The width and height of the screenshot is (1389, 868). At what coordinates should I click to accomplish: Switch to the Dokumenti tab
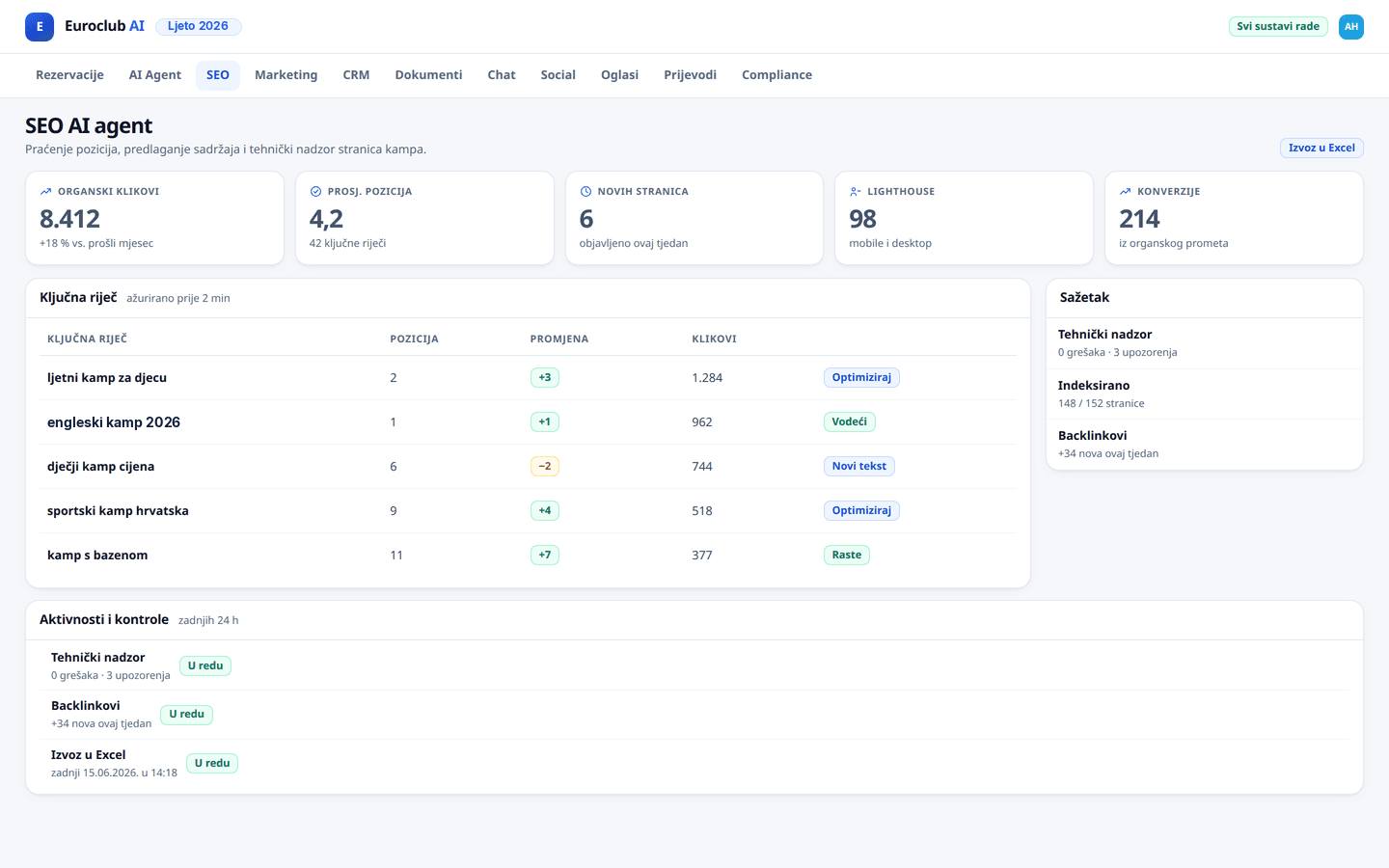428,75
